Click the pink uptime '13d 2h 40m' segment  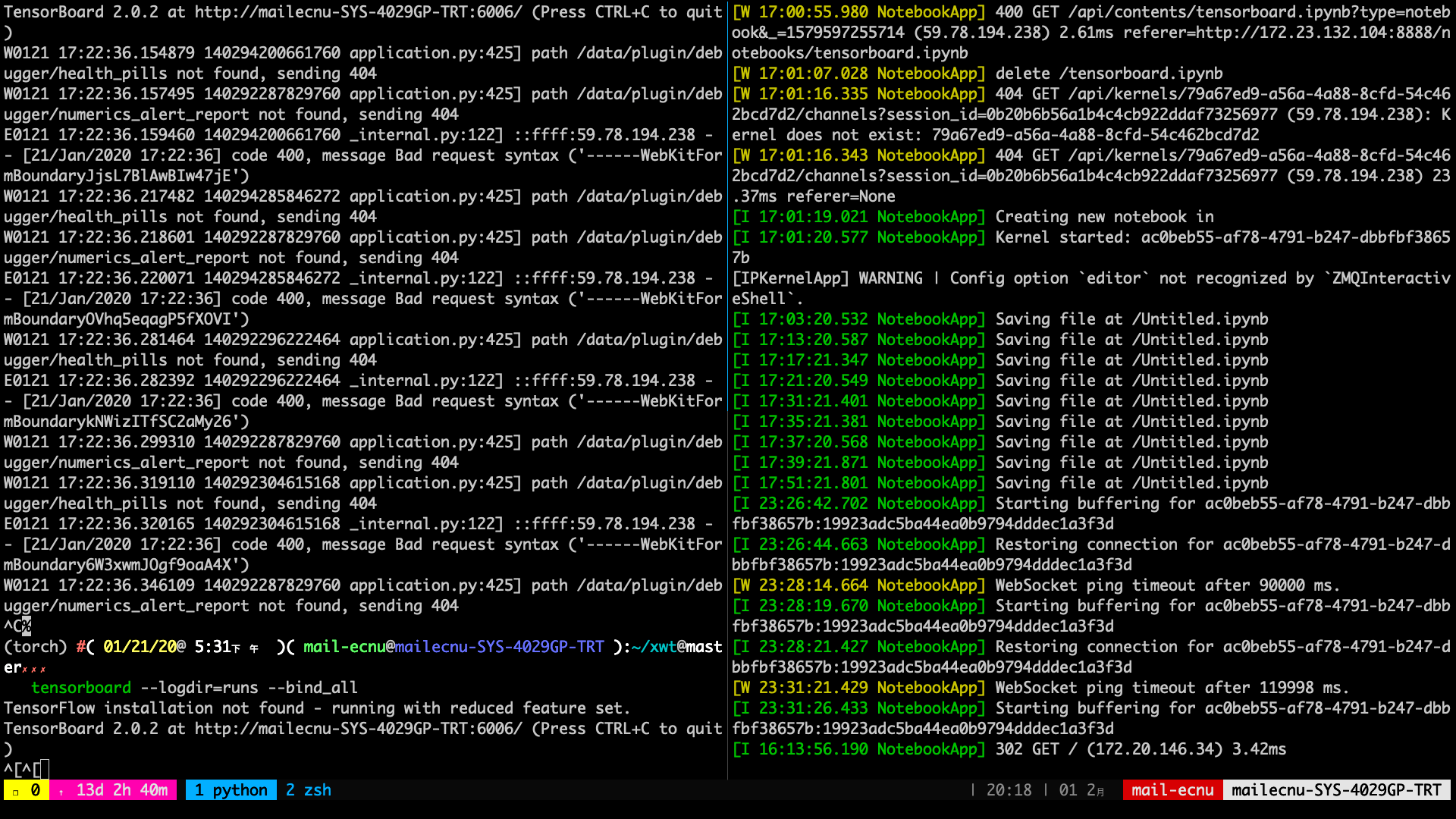[114, 790]
